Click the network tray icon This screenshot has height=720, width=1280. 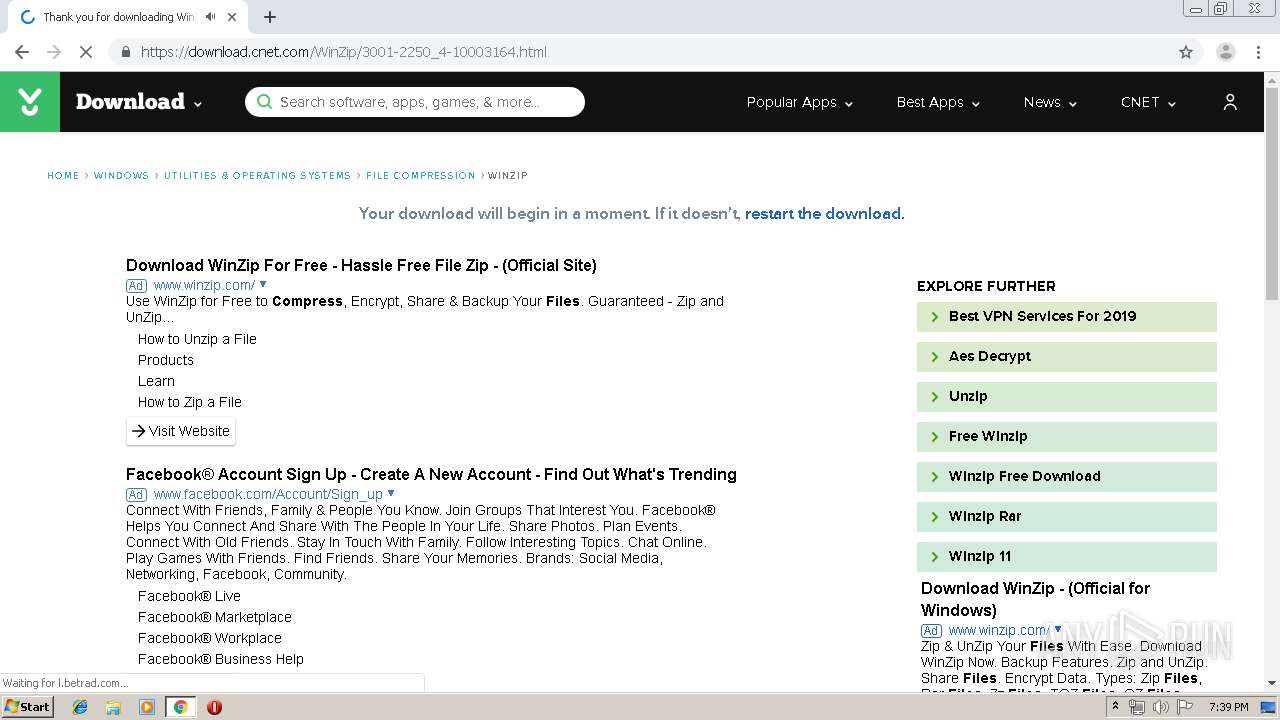pos(1136,707)
